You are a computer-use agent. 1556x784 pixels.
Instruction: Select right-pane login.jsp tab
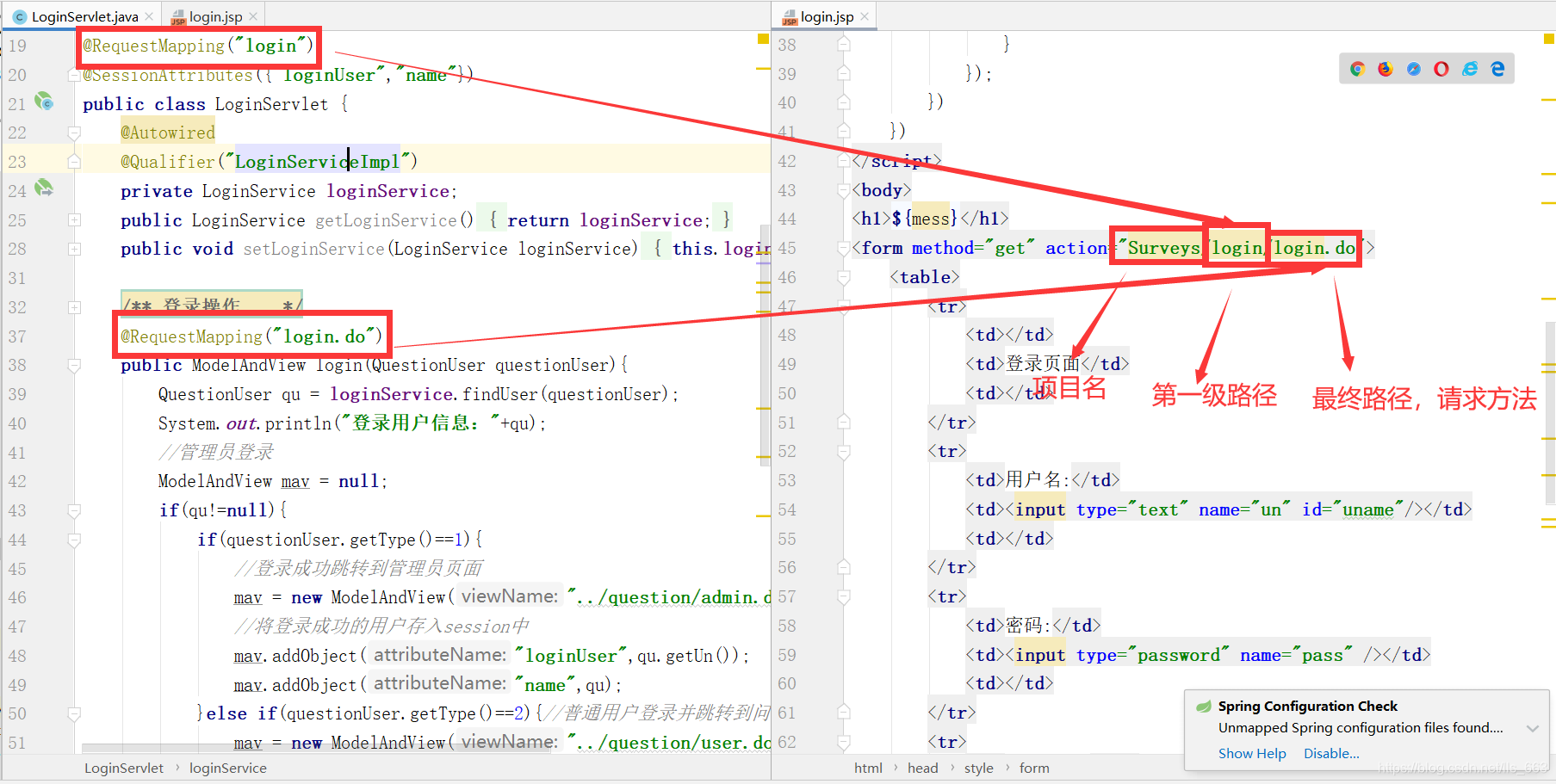[x=825, y=16]
